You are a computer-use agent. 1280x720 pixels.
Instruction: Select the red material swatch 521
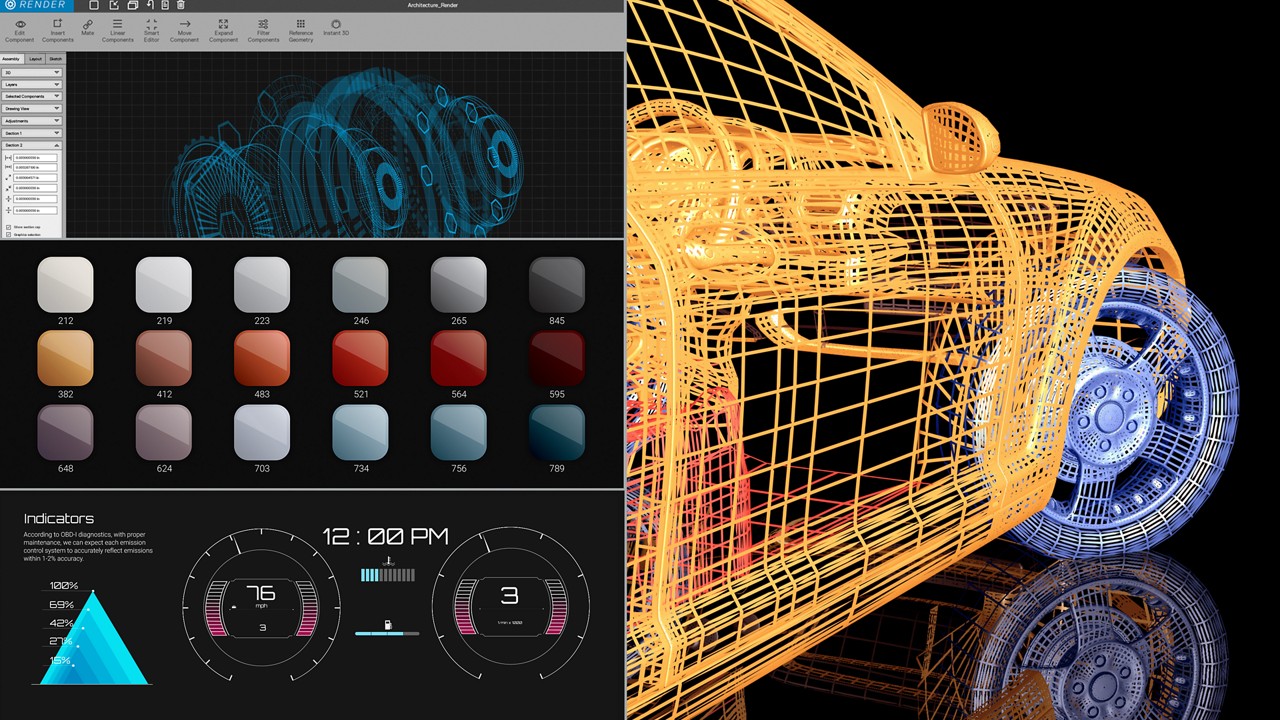(360, 359)
